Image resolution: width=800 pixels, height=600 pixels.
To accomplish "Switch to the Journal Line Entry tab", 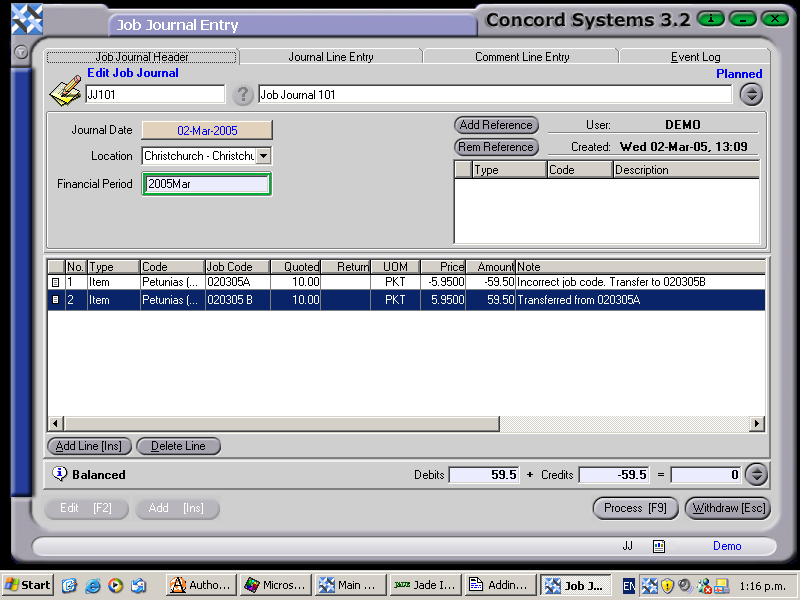I will [x=330, y=57].
